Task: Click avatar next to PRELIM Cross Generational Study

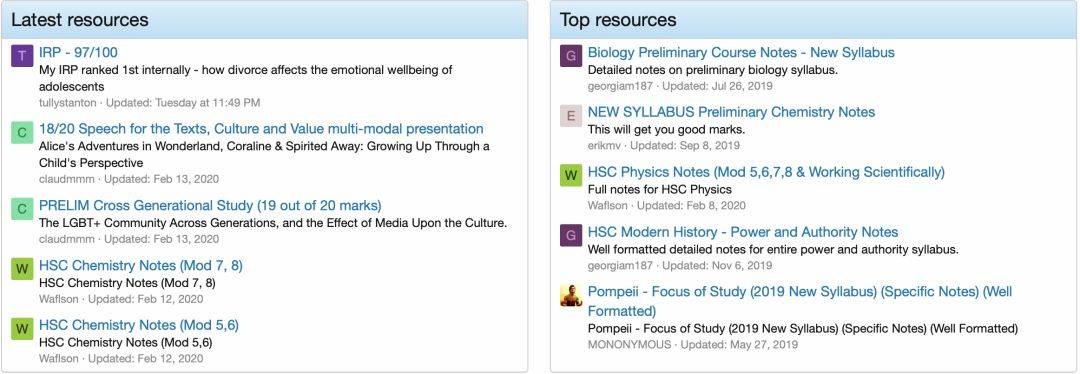Action: 22,209
